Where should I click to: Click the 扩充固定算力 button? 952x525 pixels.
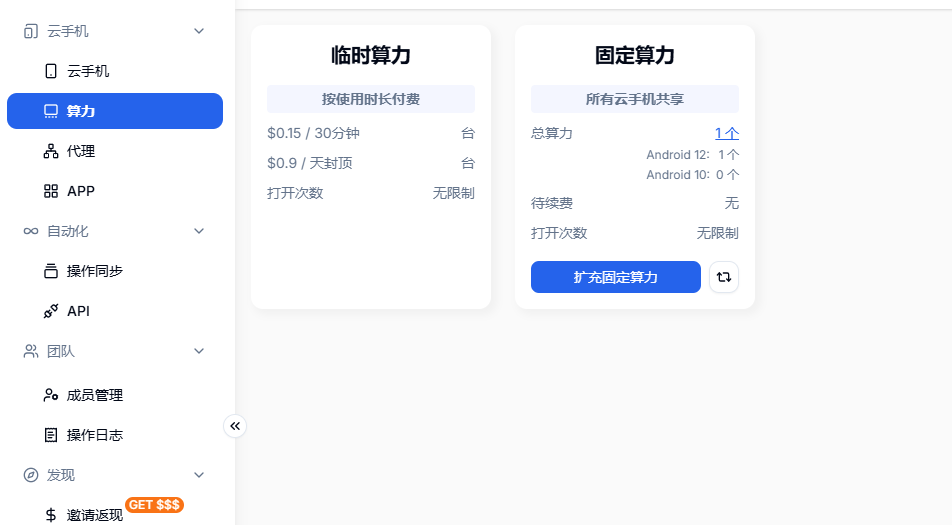(x=616, y=277)
